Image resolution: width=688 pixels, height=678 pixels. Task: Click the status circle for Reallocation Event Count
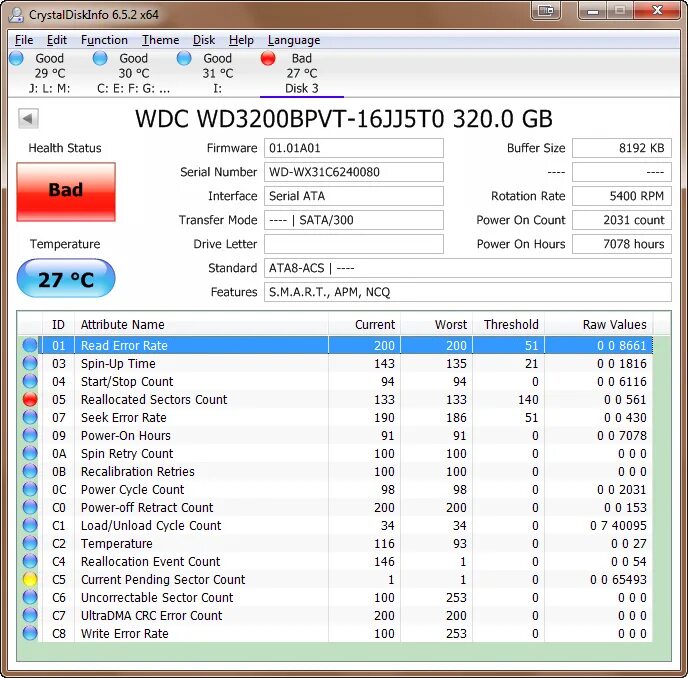[x=30, y=561]
